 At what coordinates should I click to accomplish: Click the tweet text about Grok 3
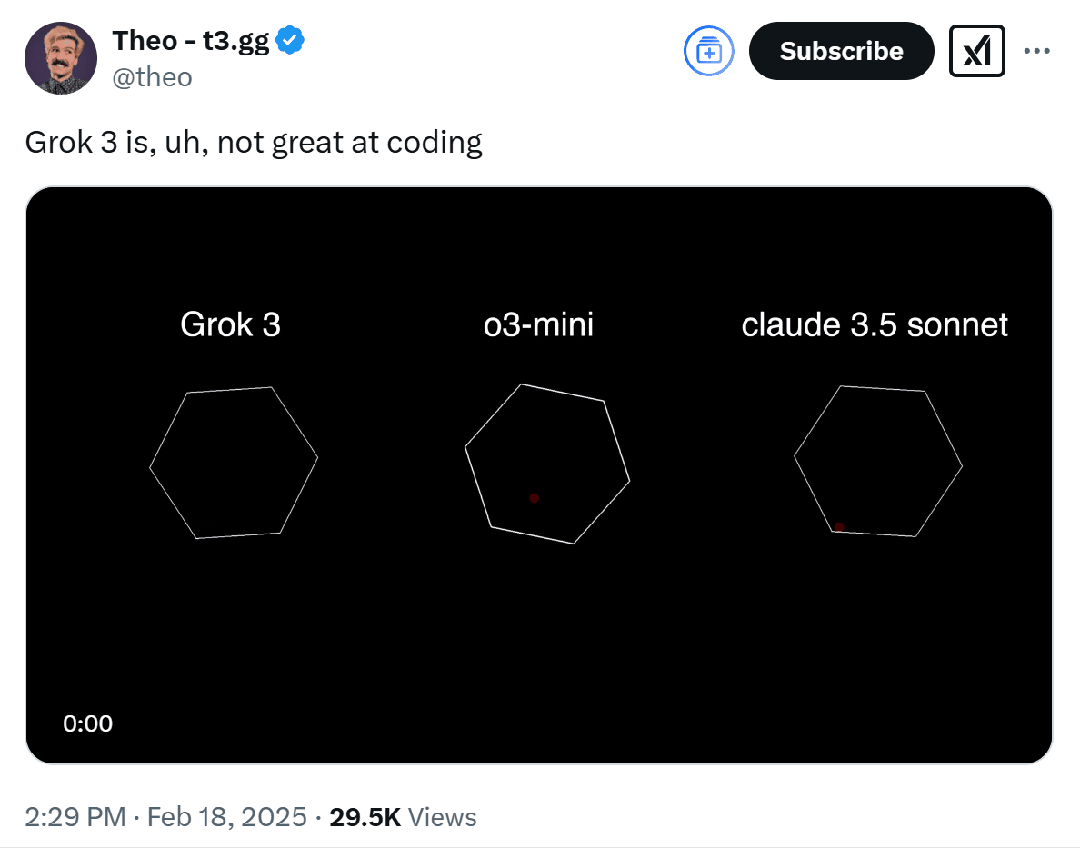253,143
